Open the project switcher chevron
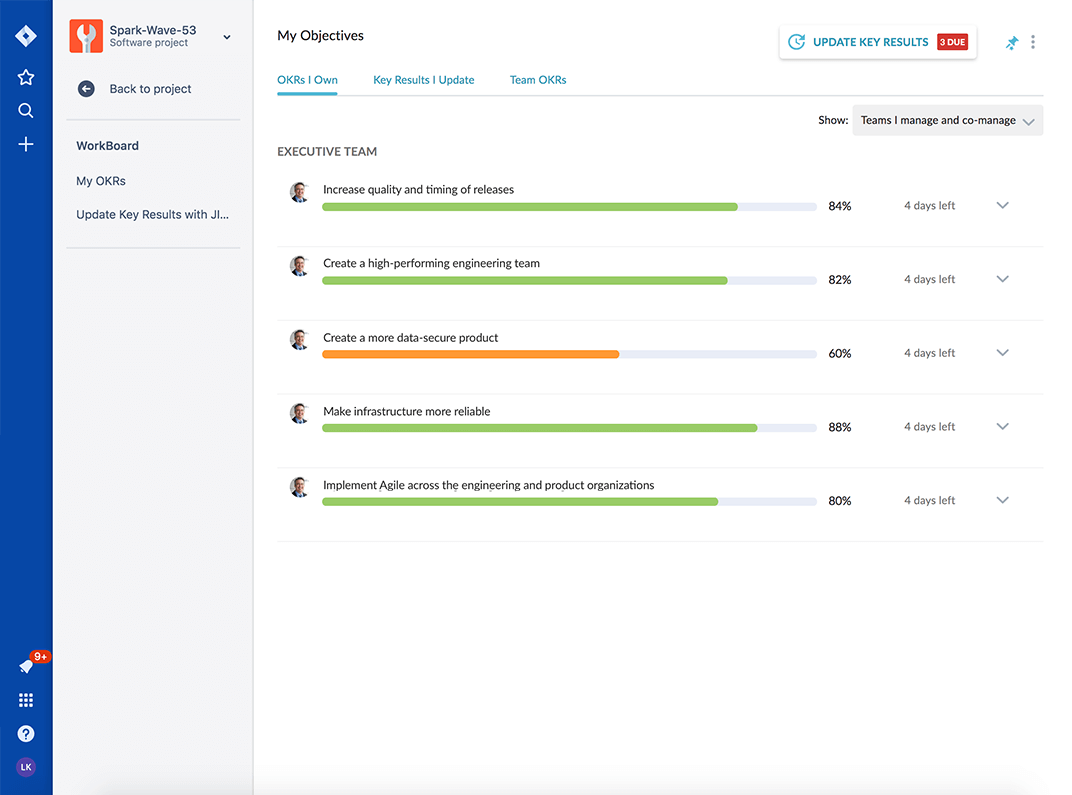This screenshot has height=795, width=1072. pyautogui.click(x=227, y=36)
